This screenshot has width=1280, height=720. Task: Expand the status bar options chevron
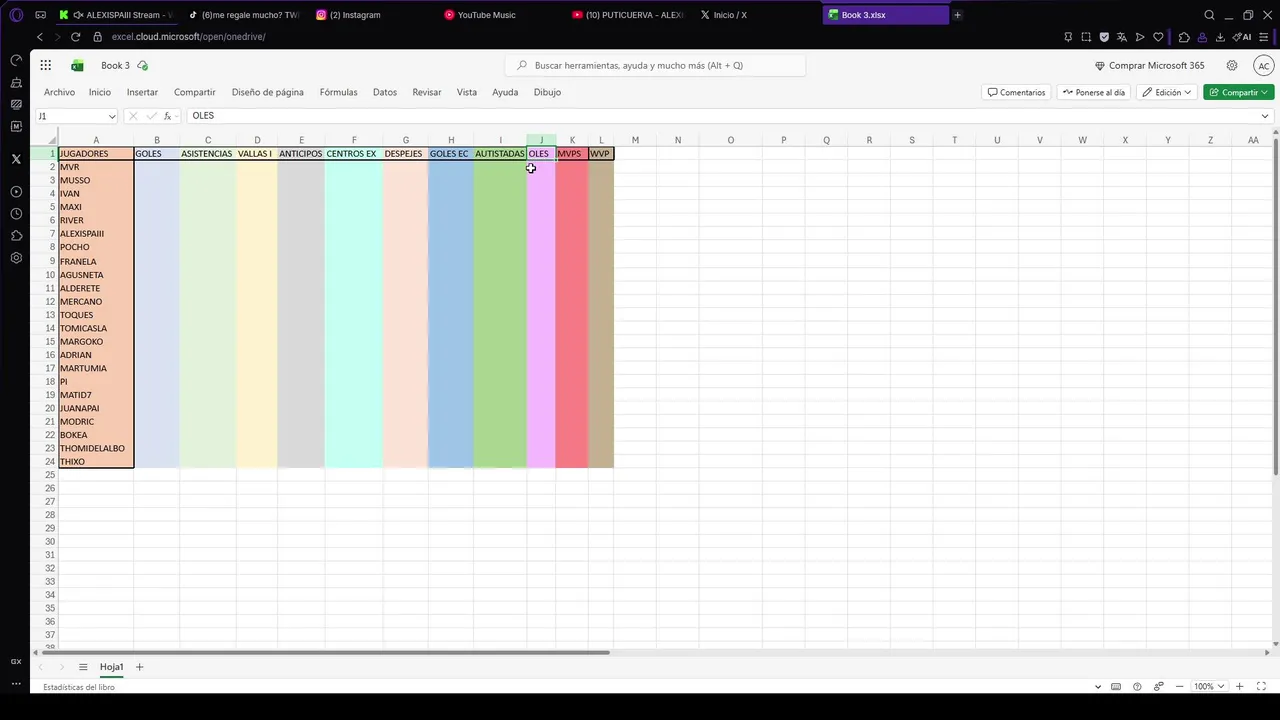coord(1098,687)
